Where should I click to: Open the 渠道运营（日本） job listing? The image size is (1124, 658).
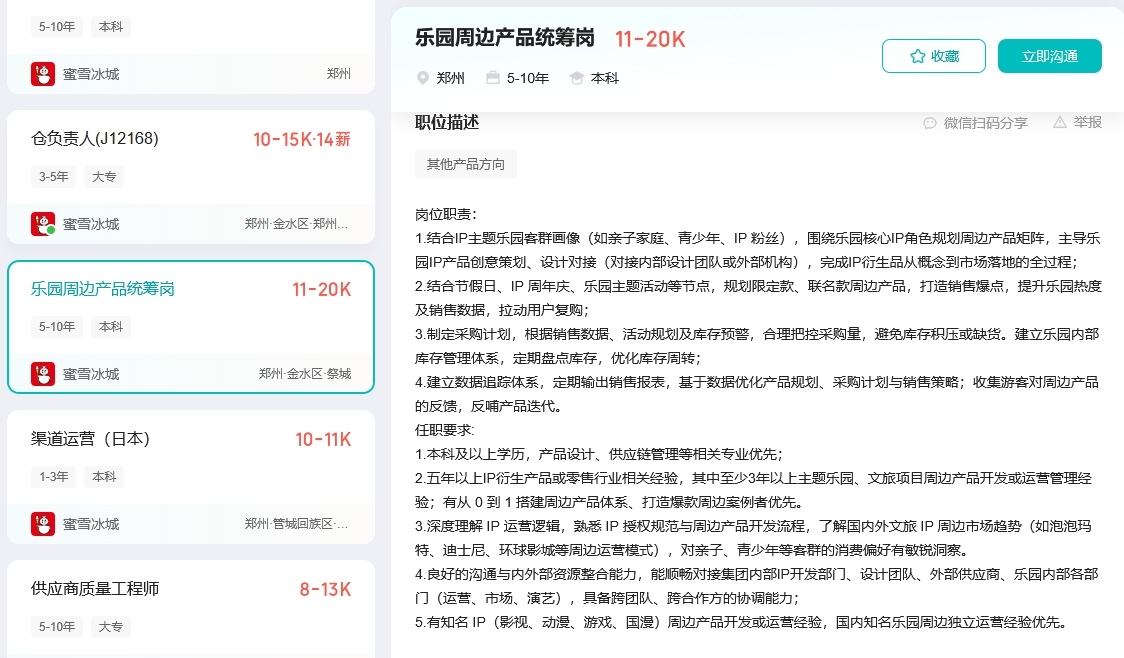click(91, 439)
